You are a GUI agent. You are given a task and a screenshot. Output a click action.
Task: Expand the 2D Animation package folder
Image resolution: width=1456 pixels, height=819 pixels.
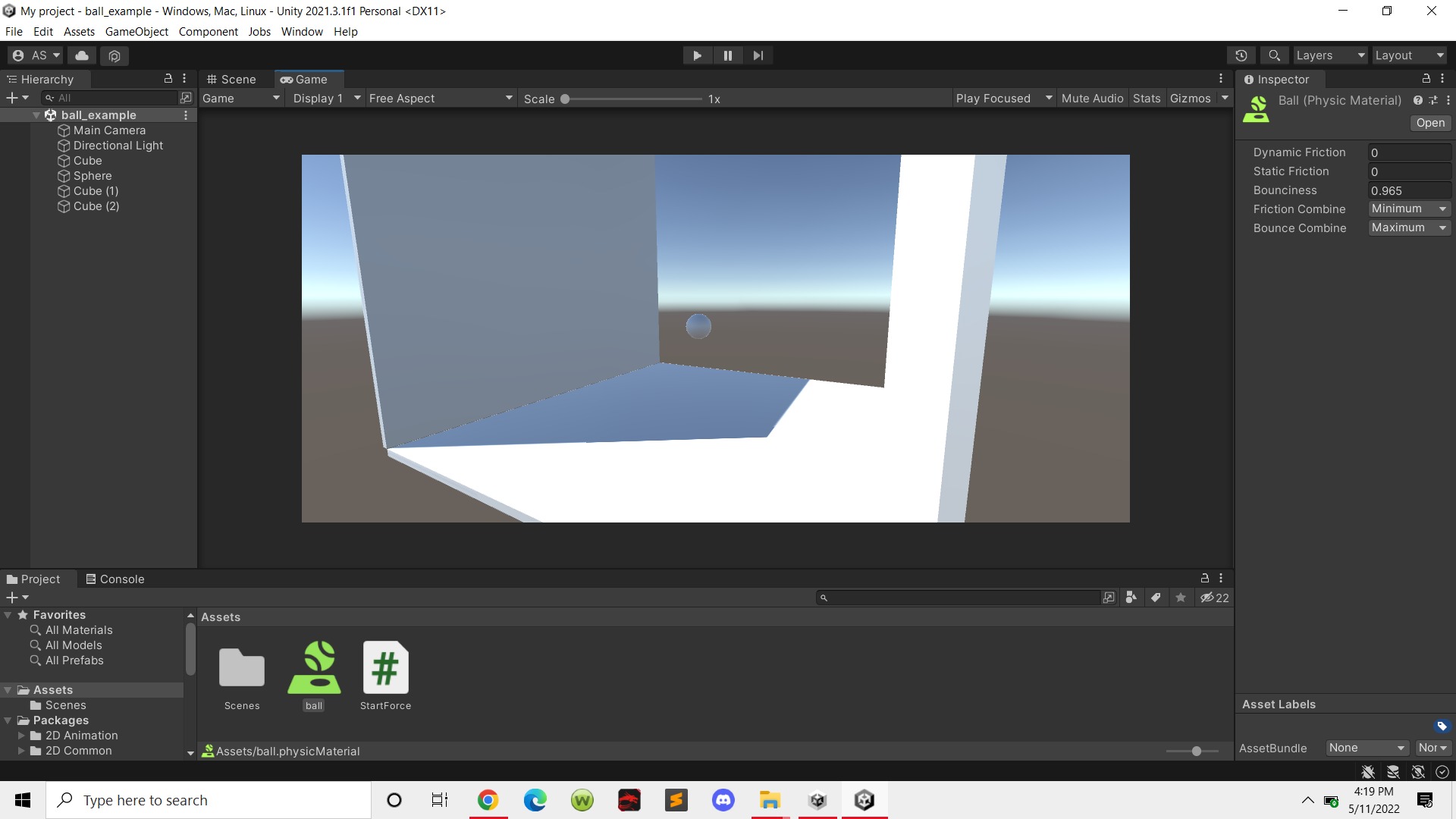[x=21, y=736]
